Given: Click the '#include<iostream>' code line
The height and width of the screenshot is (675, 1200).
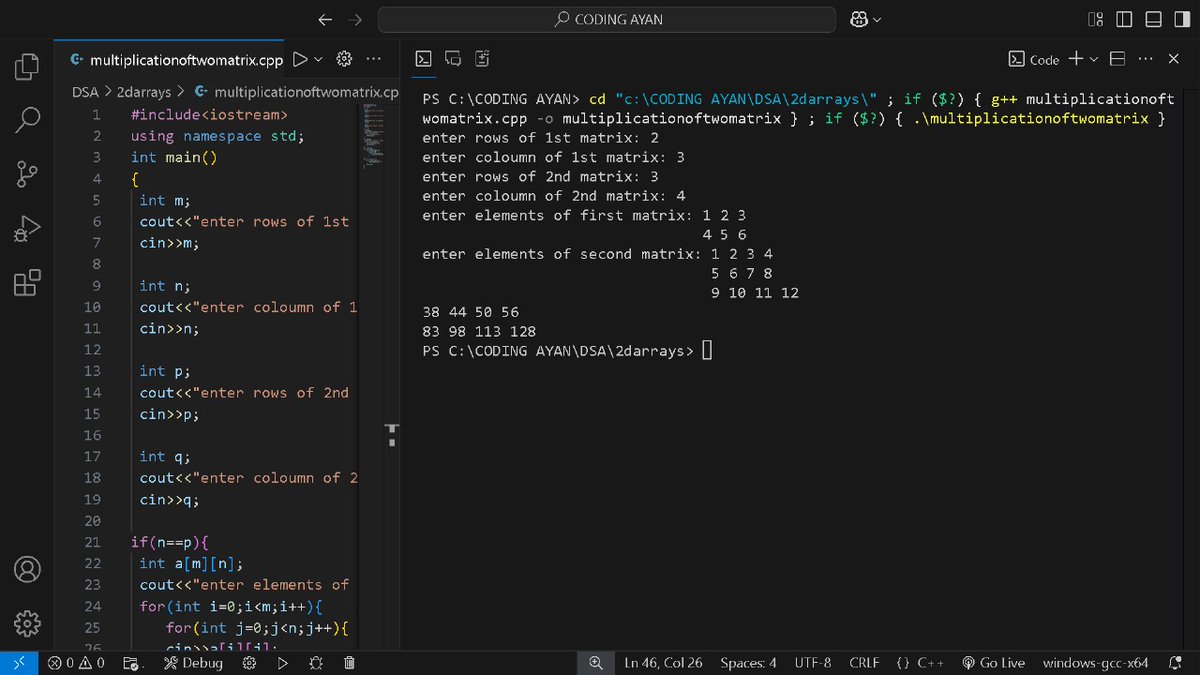Looking at the screenshot, I should pos(210,115).
